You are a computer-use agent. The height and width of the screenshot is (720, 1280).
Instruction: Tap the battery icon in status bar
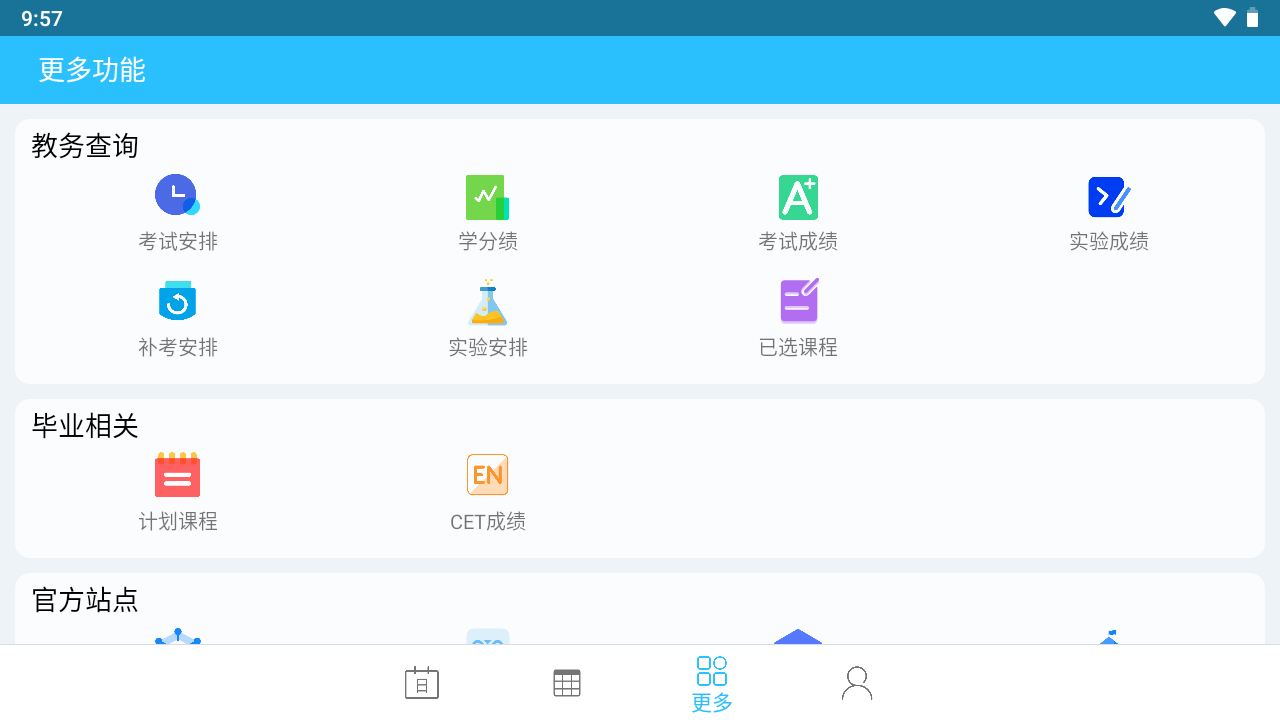[1252, 16]
